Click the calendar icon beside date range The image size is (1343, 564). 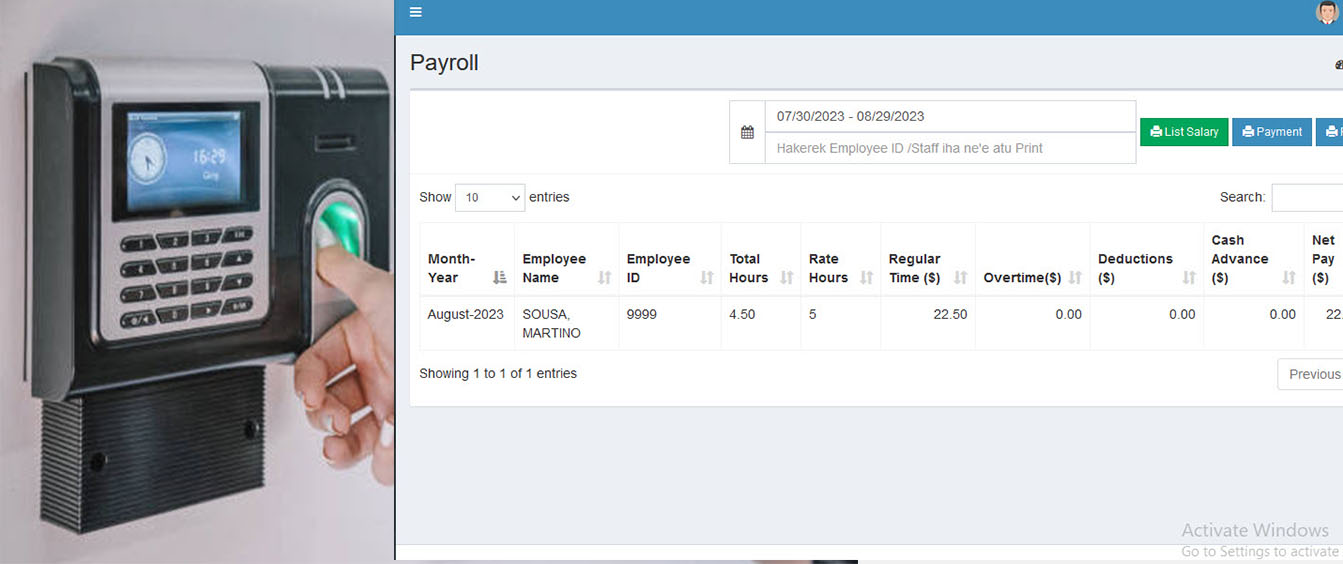click(747, 132)
